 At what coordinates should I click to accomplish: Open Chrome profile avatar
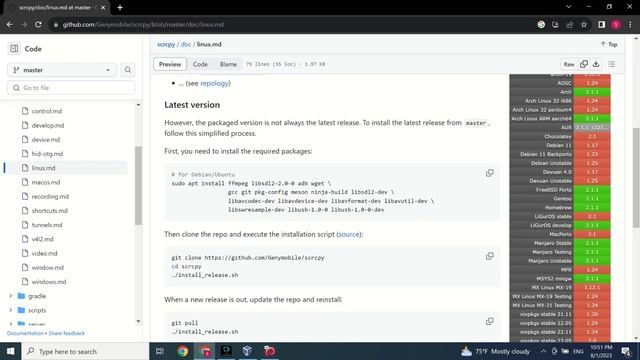coord(616,24)
